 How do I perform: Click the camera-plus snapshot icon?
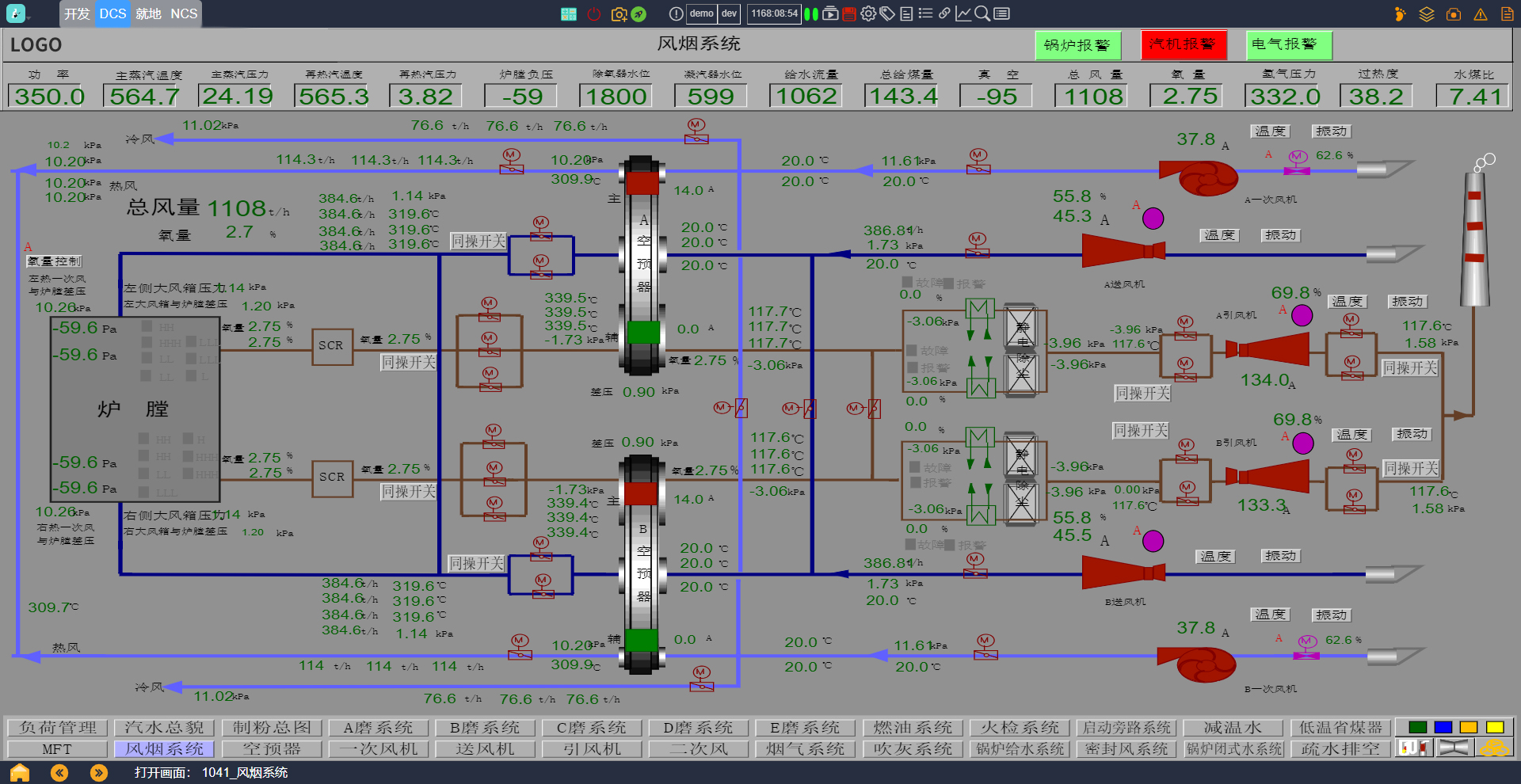click(x=619, y=13)
